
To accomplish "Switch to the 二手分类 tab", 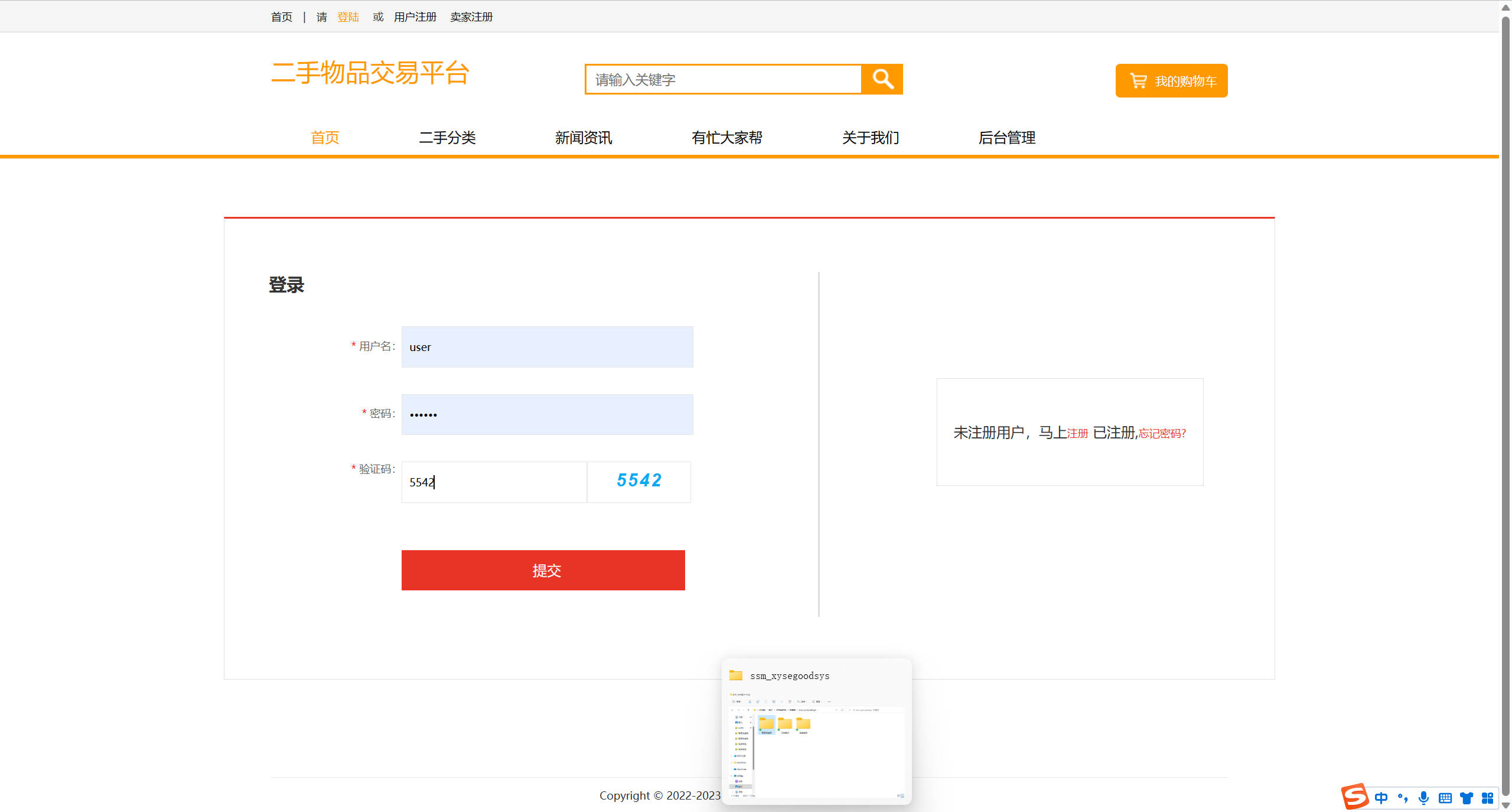I will click(x=447, y=138).
